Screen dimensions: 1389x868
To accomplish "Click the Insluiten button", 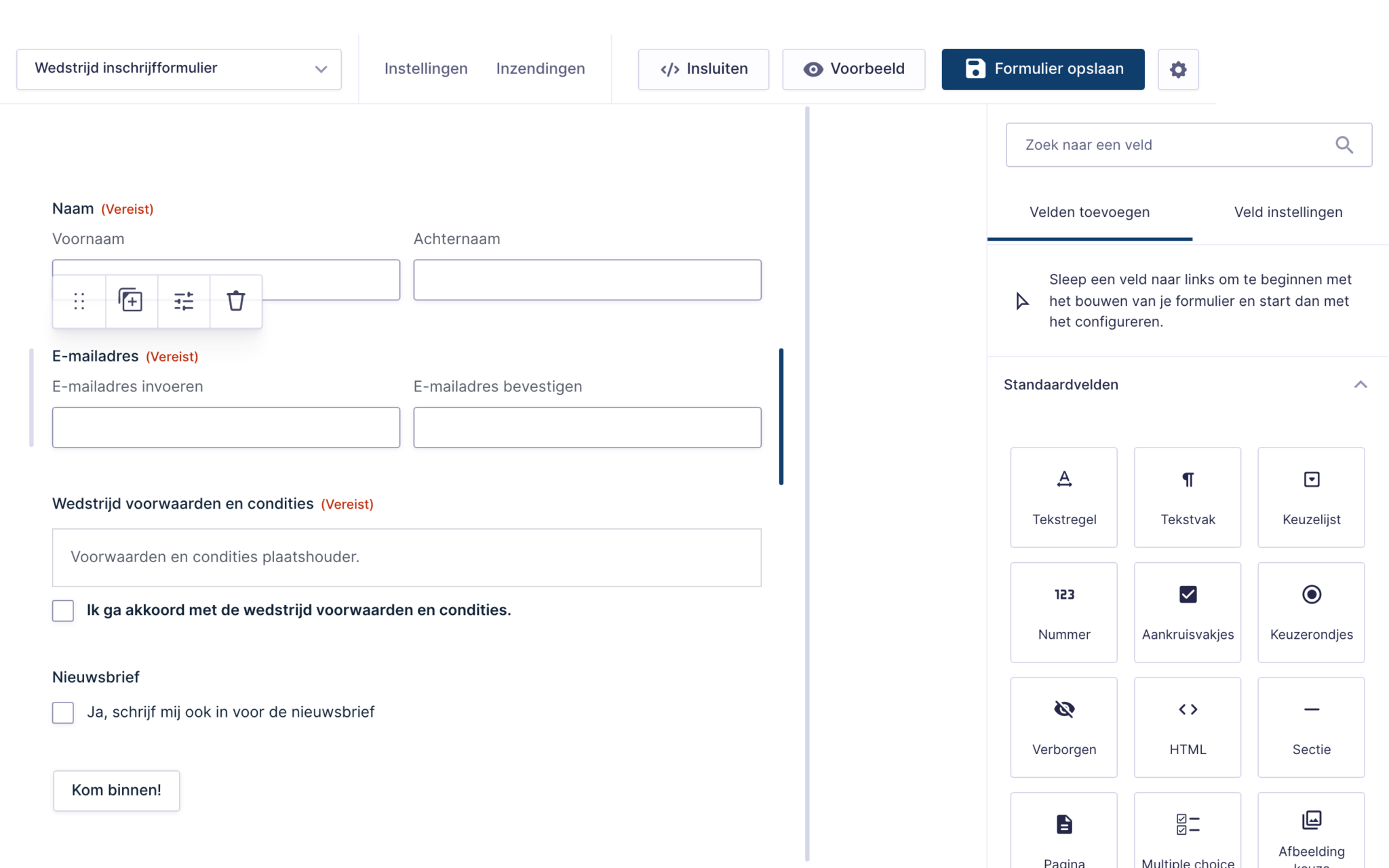I will tap(703, 69).
